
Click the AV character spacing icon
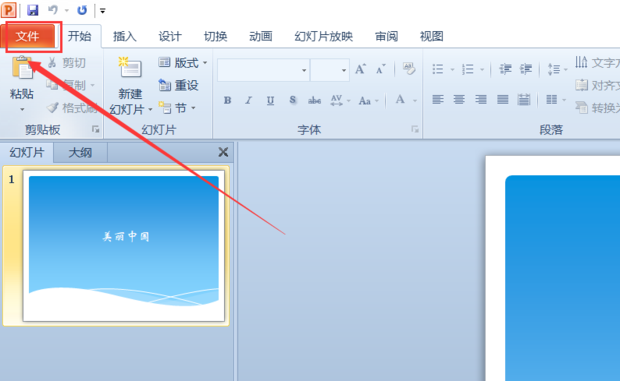(x=336, y=100)
